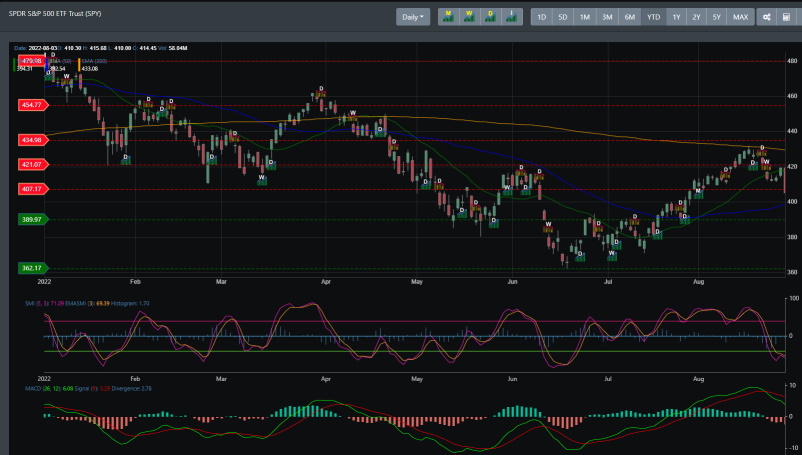Open chart settings gears icon

point(766,17)
